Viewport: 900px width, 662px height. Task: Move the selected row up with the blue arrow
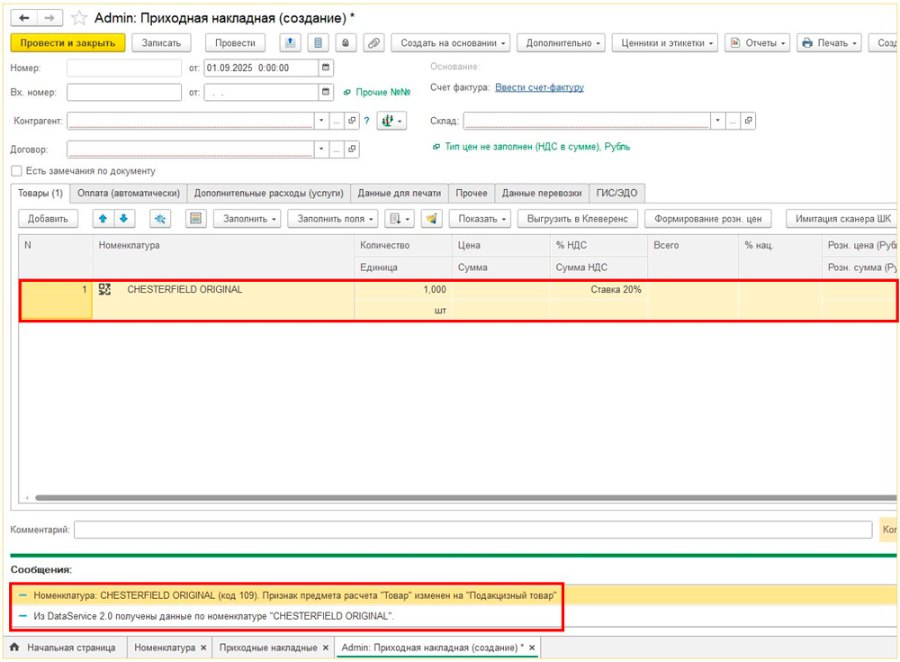103,219
